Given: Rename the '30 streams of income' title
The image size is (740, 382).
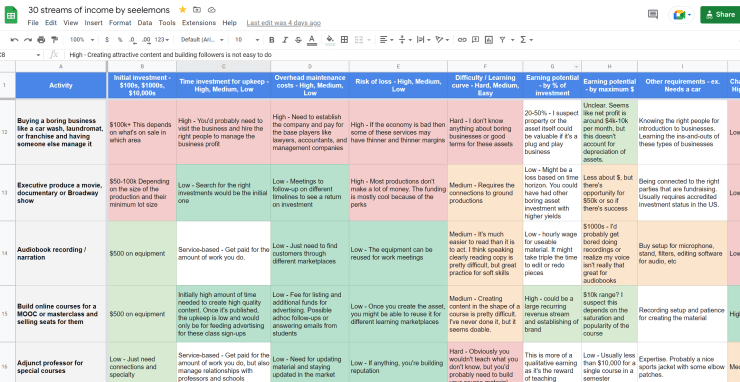Looking at the screenshot, I should click(x=99, y=10).
